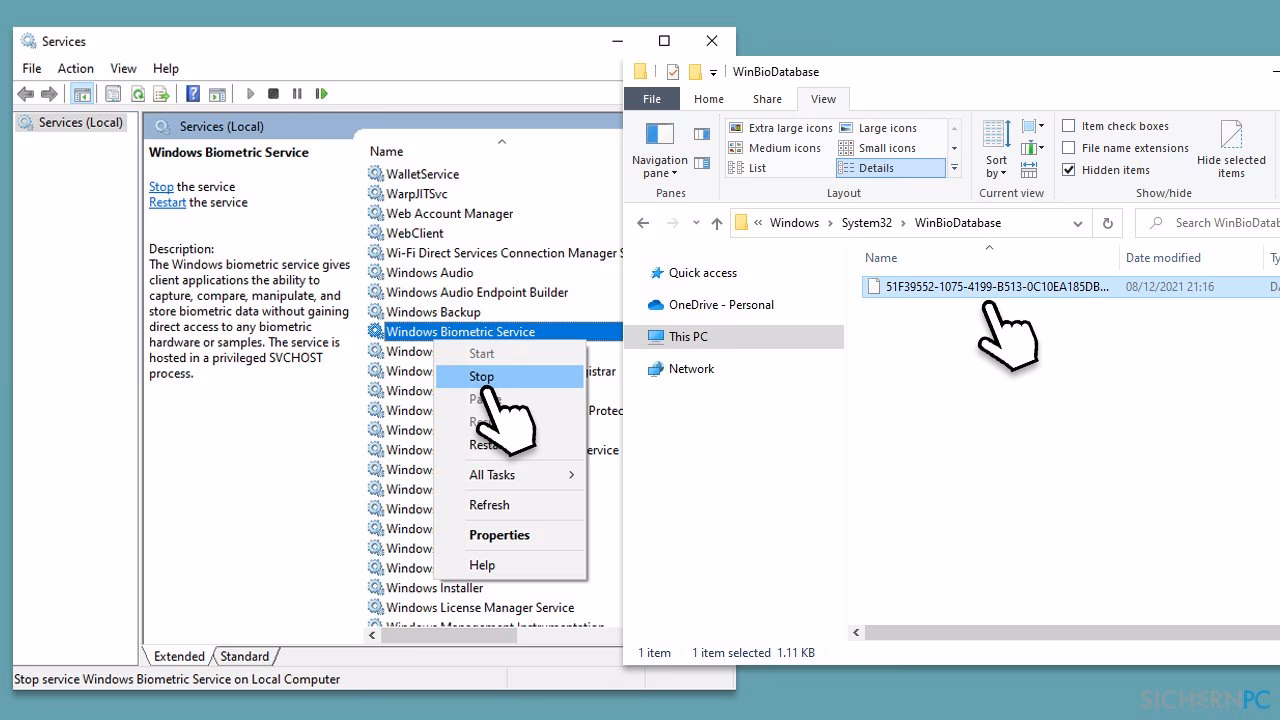Click the Export List toolbar icon
The width and height of the screenshot is (1280, 720).
pos(160,94)
